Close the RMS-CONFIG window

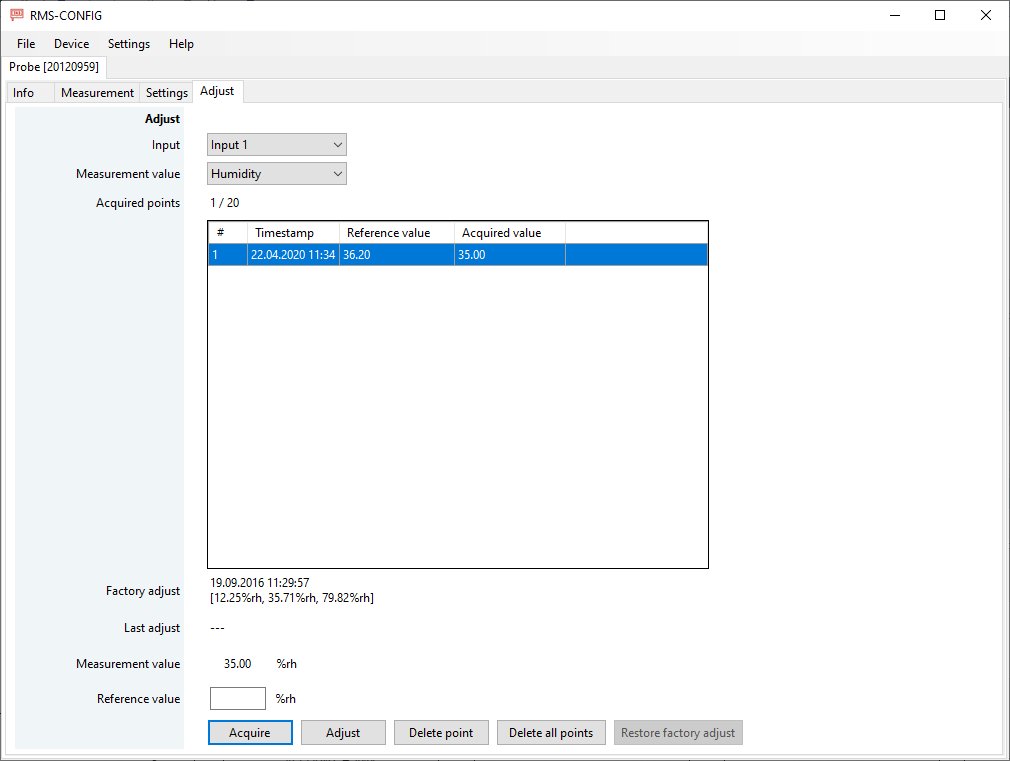click(986, 15)
